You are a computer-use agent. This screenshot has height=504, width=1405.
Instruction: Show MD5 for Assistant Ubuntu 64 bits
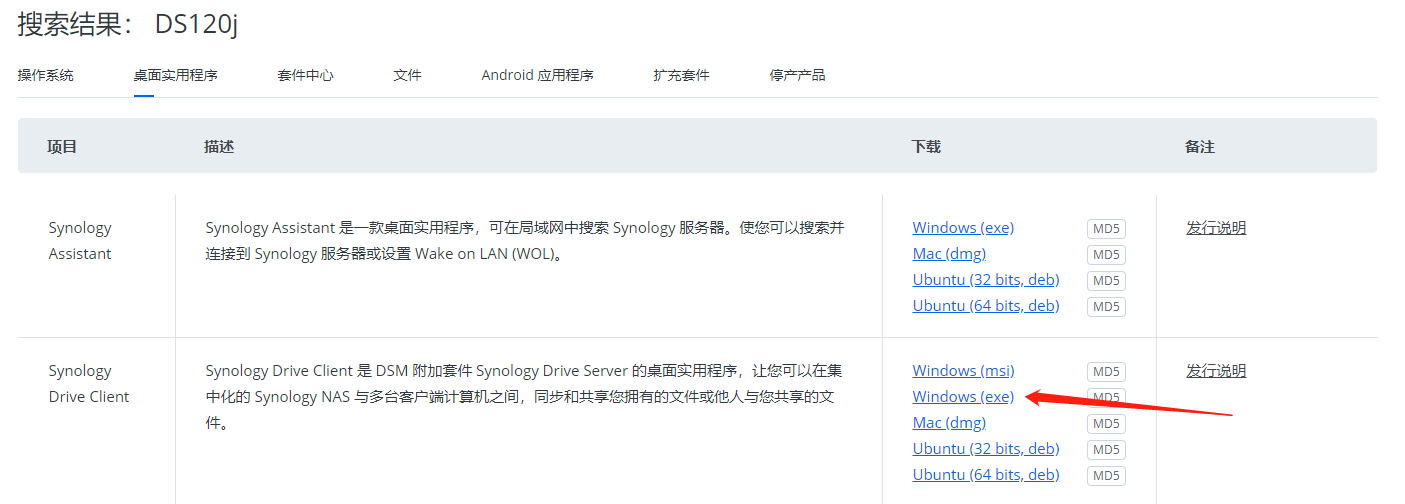1106,307
